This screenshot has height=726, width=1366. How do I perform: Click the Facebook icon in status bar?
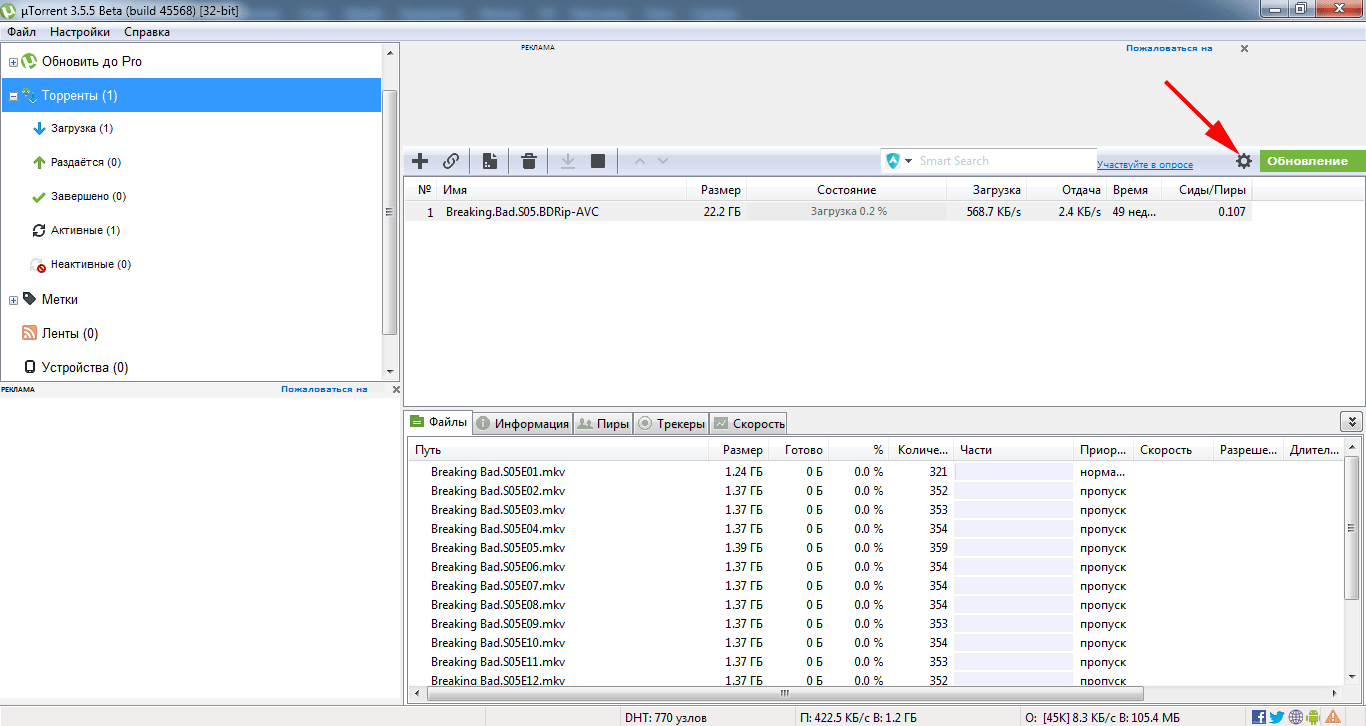tap(1259, 717)
